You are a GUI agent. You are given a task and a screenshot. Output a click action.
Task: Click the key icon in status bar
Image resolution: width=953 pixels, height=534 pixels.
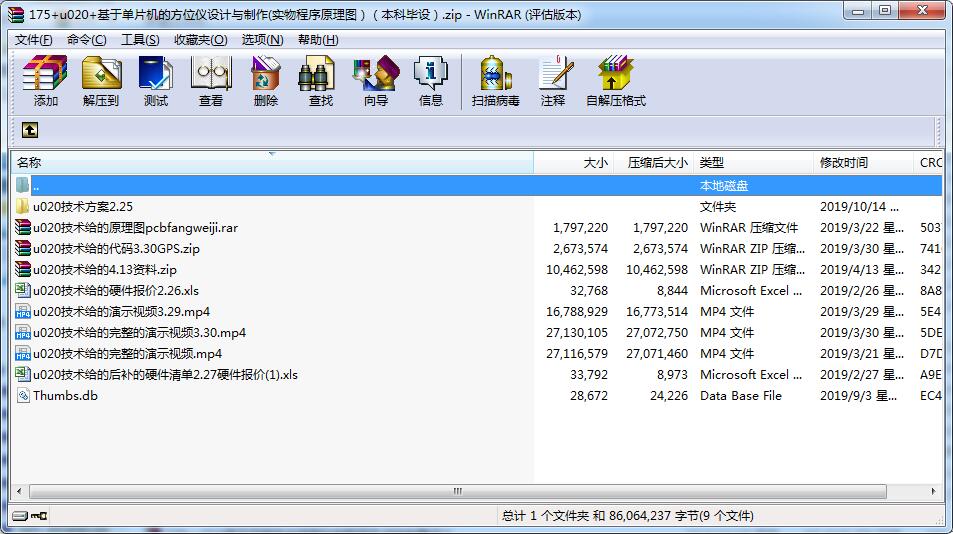point(39,516)
